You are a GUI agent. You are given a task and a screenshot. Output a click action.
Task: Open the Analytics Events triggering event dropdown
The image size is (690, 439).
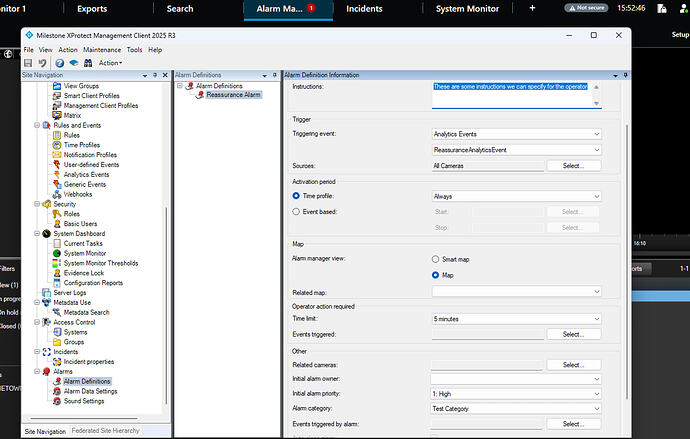pos(516,134)
